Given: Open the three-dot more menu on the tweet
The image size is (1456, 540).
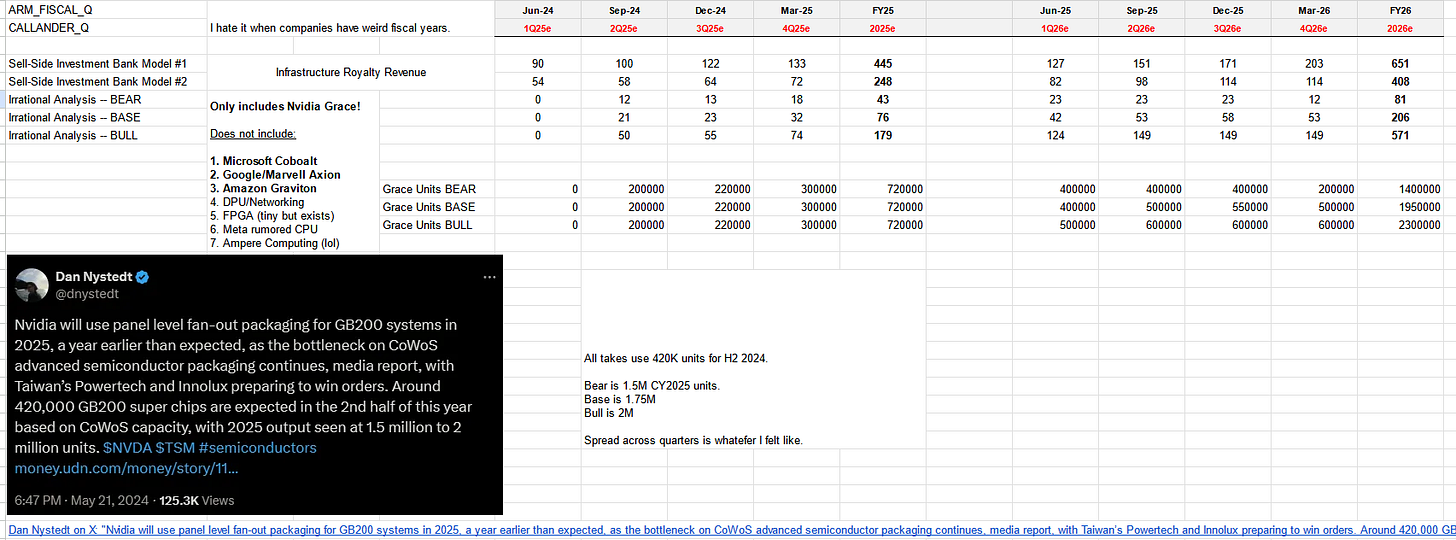Looking at the screenshot, I should (x=489, y=276).
